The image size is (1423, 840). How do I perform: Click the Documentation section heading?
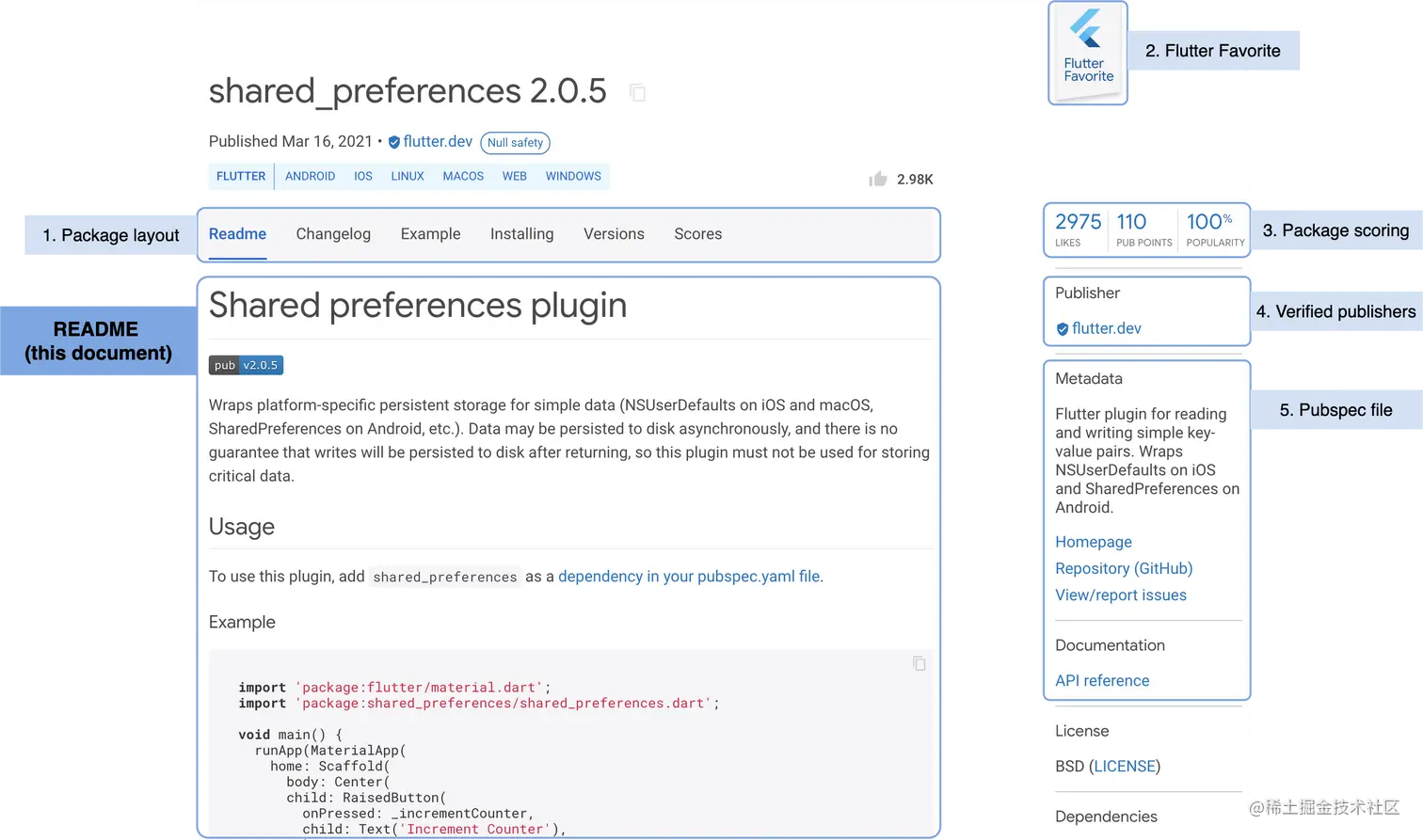[x=1110, y=645]
